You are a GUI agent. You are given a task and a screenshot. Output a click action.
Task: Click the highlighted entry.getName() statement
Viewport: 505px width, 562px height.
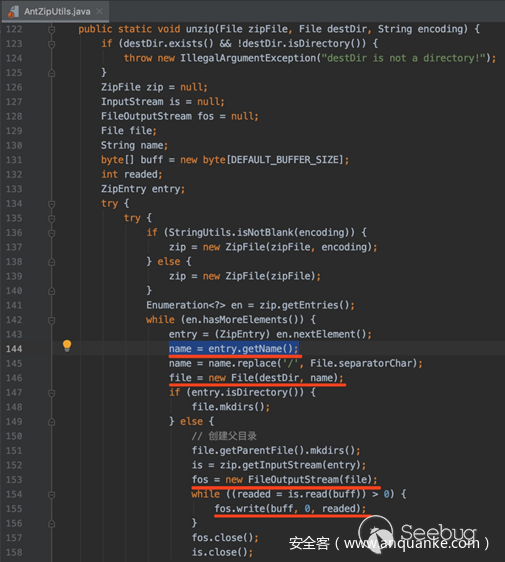coord(234,349)
